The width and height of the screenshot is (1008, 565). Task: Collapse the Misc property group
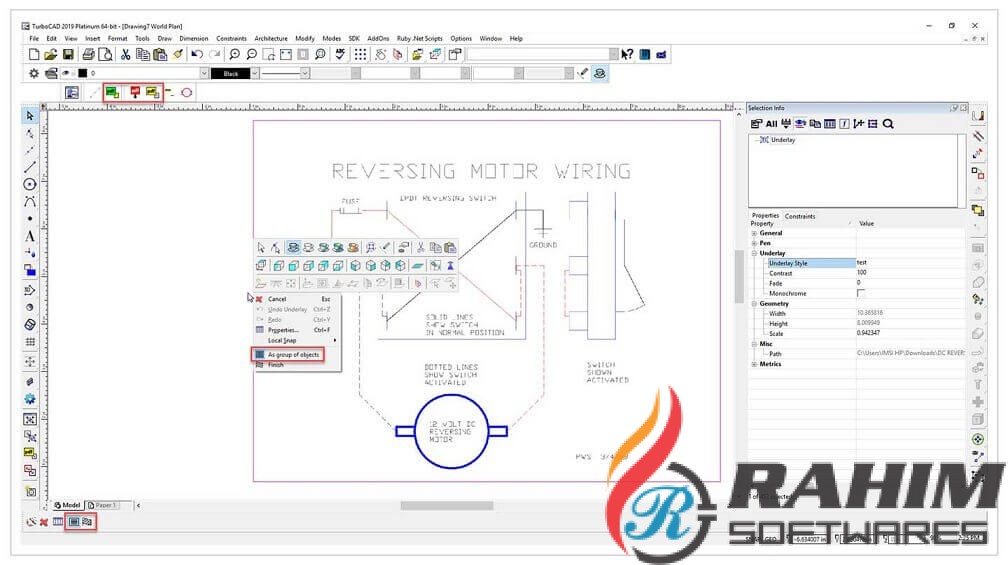[x=755, y=344]
